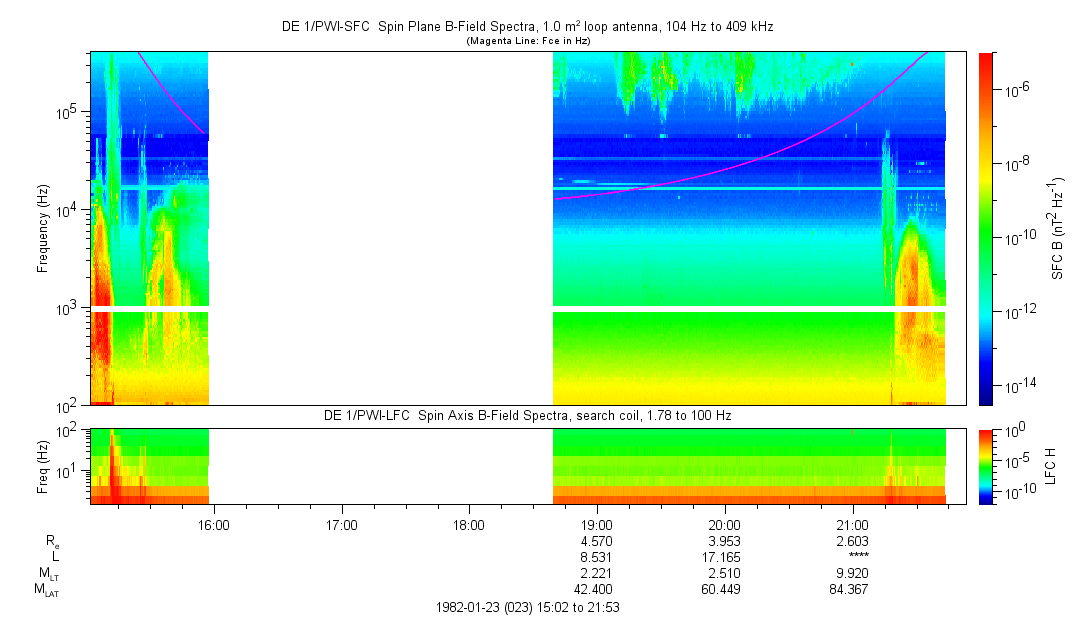Click the Re value 4.570
The height and width of the screenshot is (620, 1083).
597,540
